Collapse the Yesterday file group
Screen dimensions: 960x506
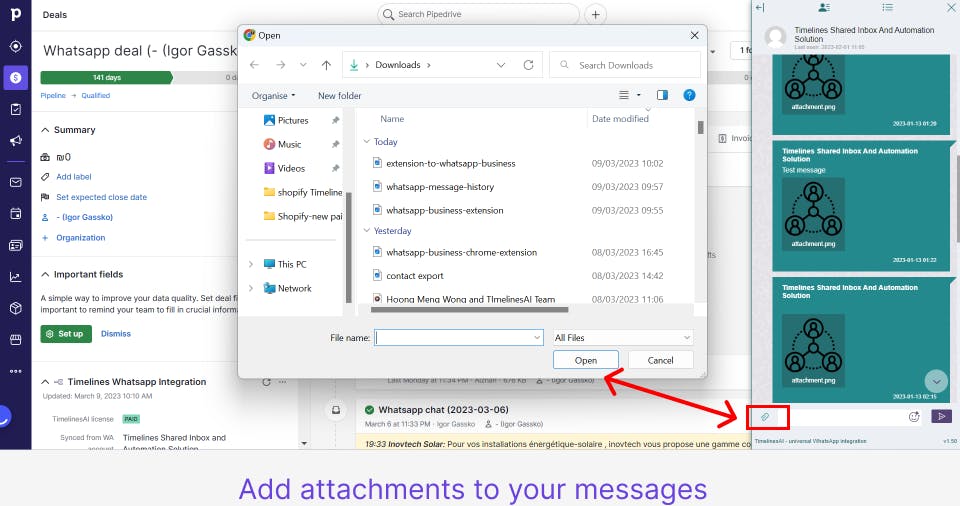click(x=367, y=231)
